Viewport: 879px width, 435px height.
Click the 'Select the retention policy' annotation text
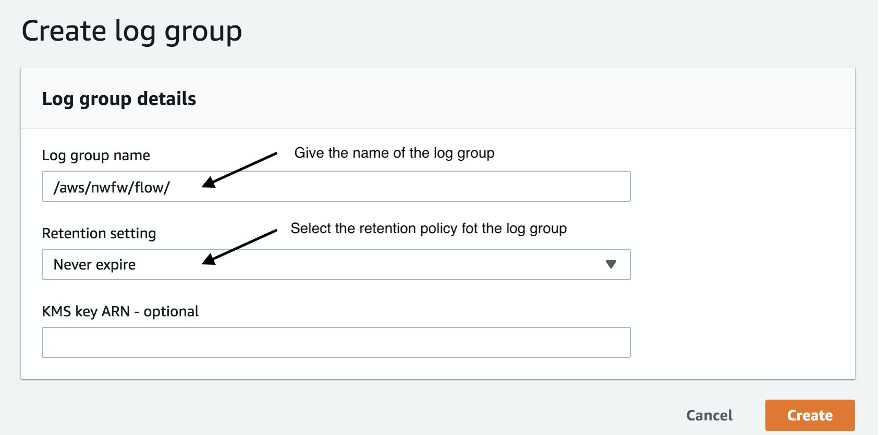tap(428, 229)
